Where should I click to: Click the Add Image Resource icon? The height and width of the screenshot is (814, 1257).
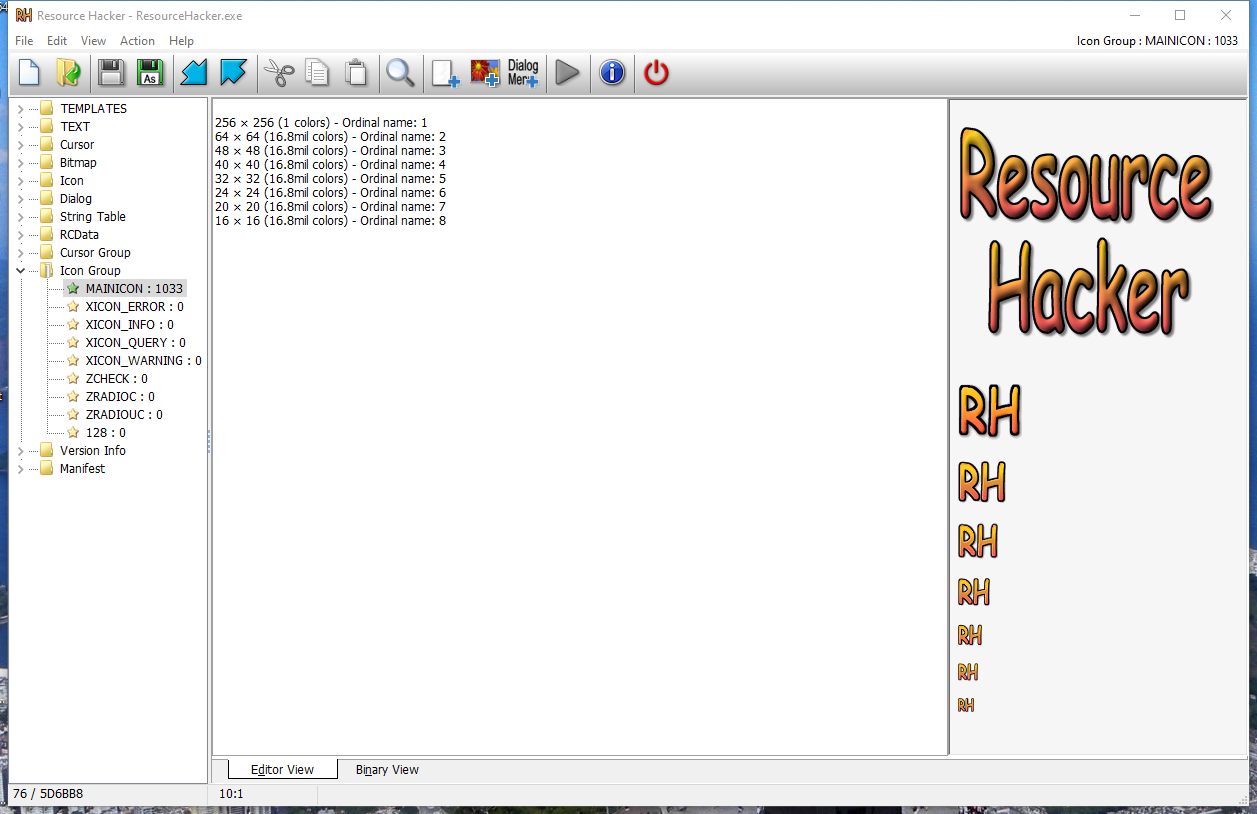485,73
